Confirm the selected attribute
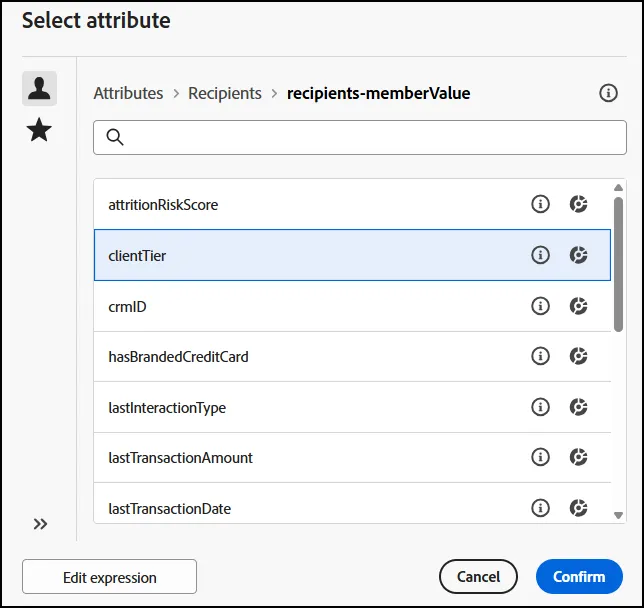The width and height of the screenshot is (644, 608). tap(579, 576)
